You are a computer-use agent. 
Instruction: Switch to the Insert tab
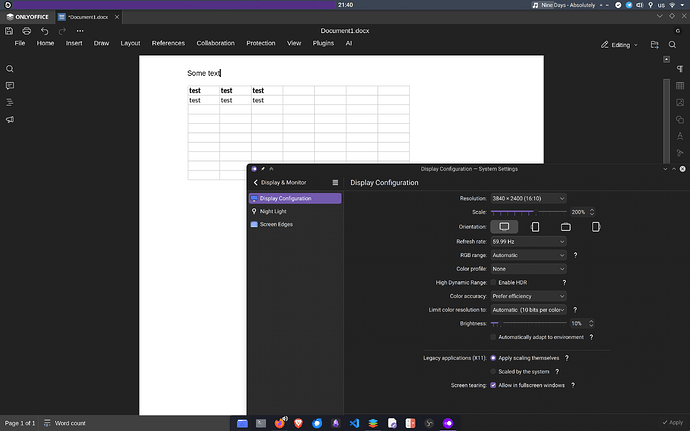click(x=74, y=43)
